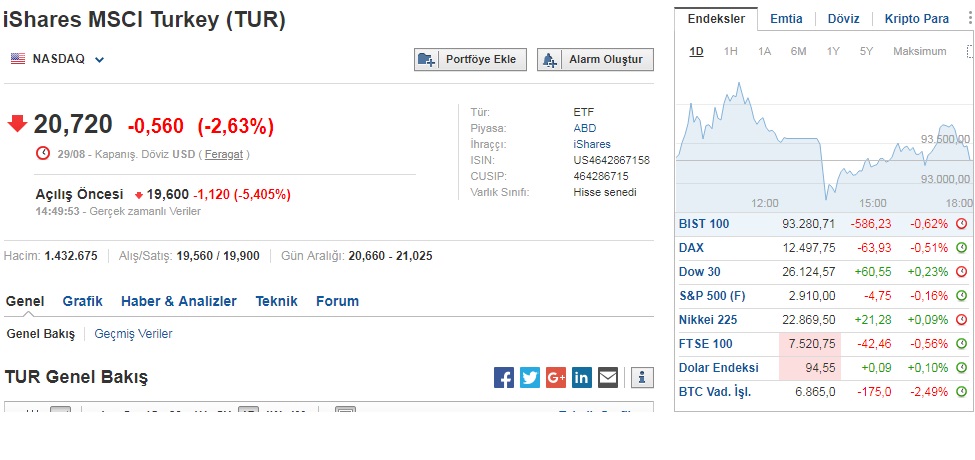Image resolution: width=975 pixels, height=460 pixels.
Task: Click the red down arrow beside 20,720
Action: pos(17,123)
